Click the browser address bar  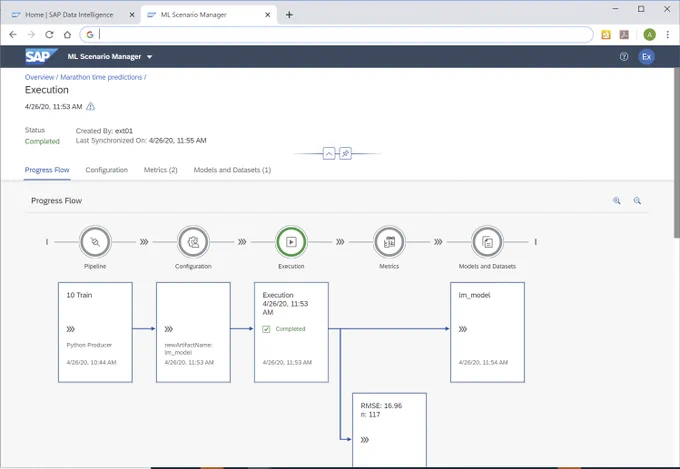tap(337, 35)
